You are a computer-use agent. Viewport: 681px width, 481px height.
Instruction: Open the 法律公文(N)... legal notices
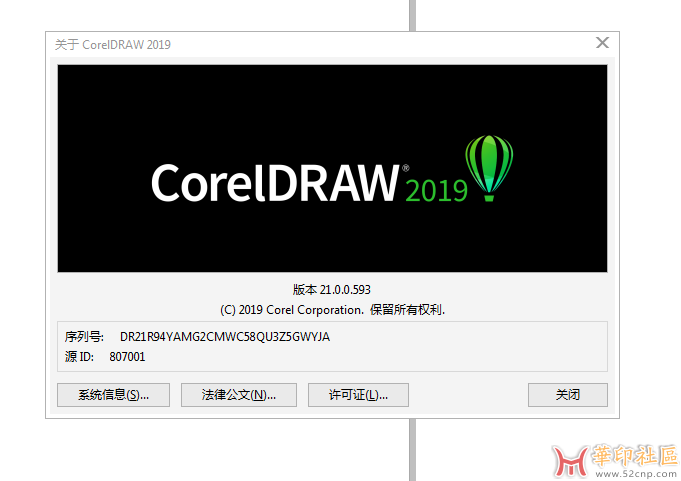(x=239, y=395)
